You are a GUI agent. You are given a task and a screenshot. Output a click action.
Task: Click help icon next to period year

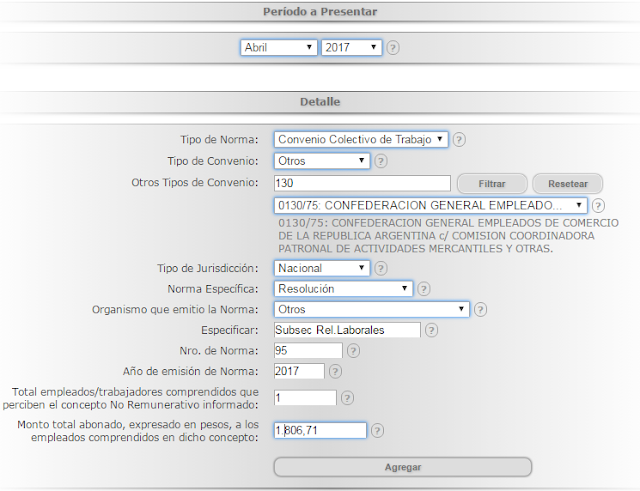click(394, 47)
